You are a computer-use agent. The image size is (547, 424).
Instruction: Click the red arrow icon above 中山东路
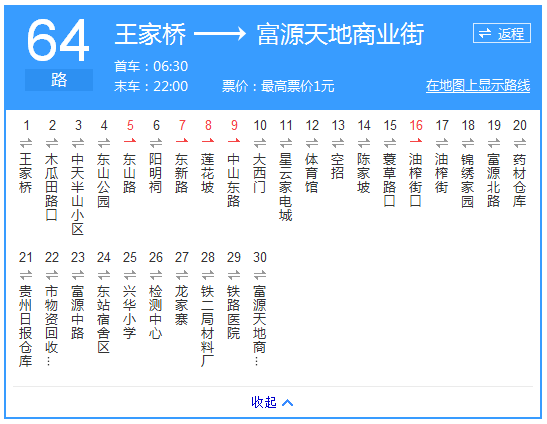(x=234, y=141)
